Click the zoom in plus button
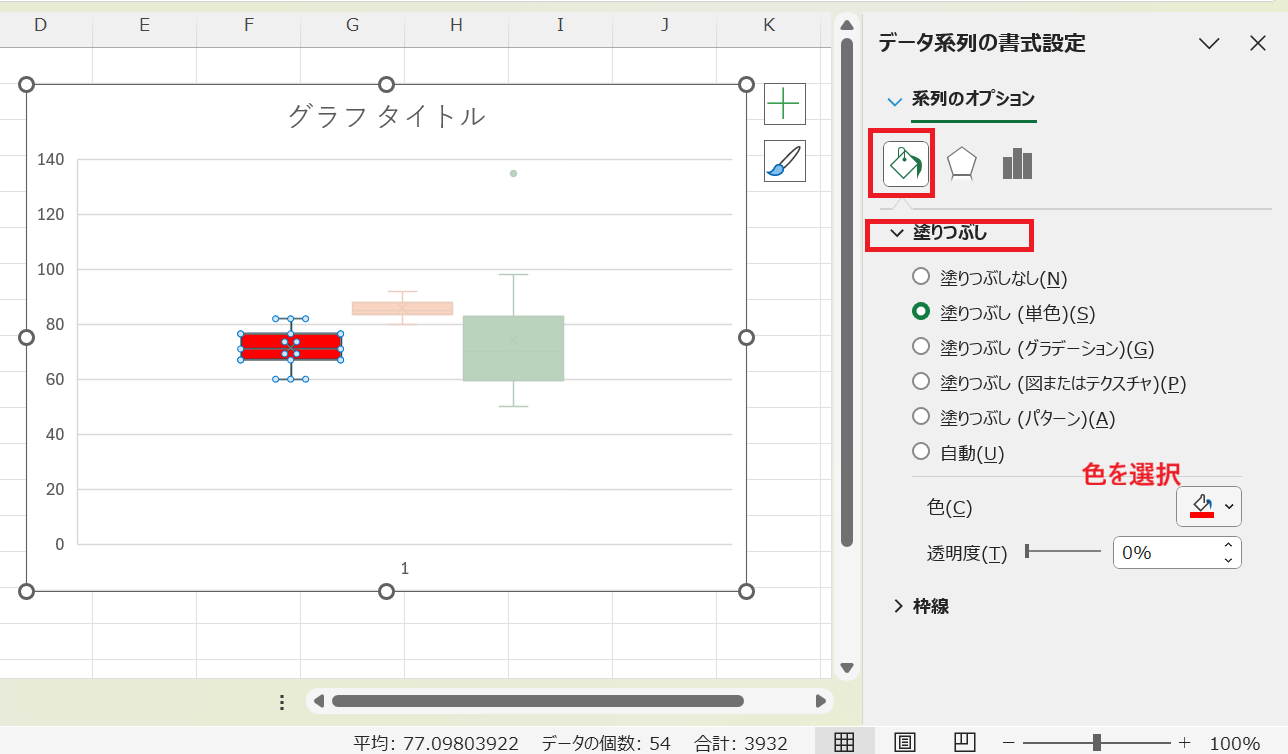 (x=1184, y=740)
